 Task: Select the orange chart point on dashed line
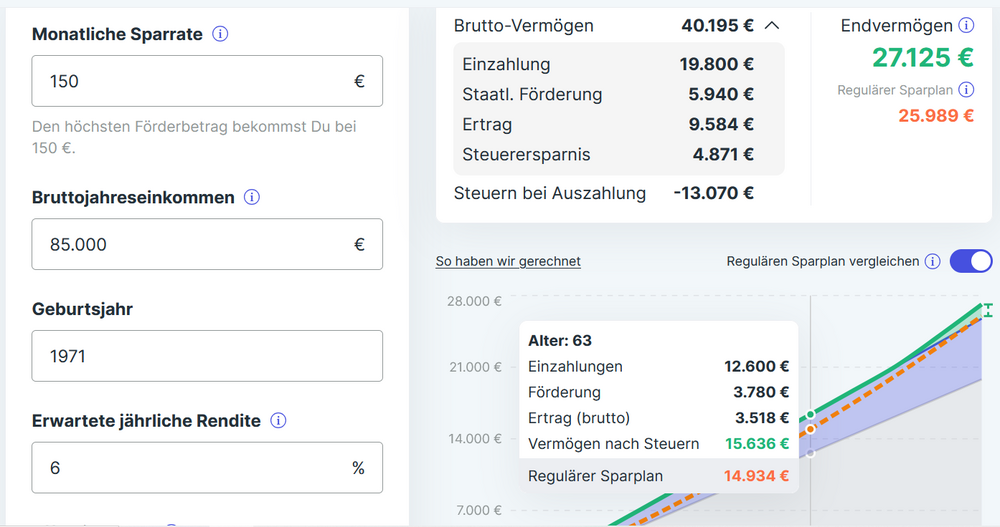(811, 429)
